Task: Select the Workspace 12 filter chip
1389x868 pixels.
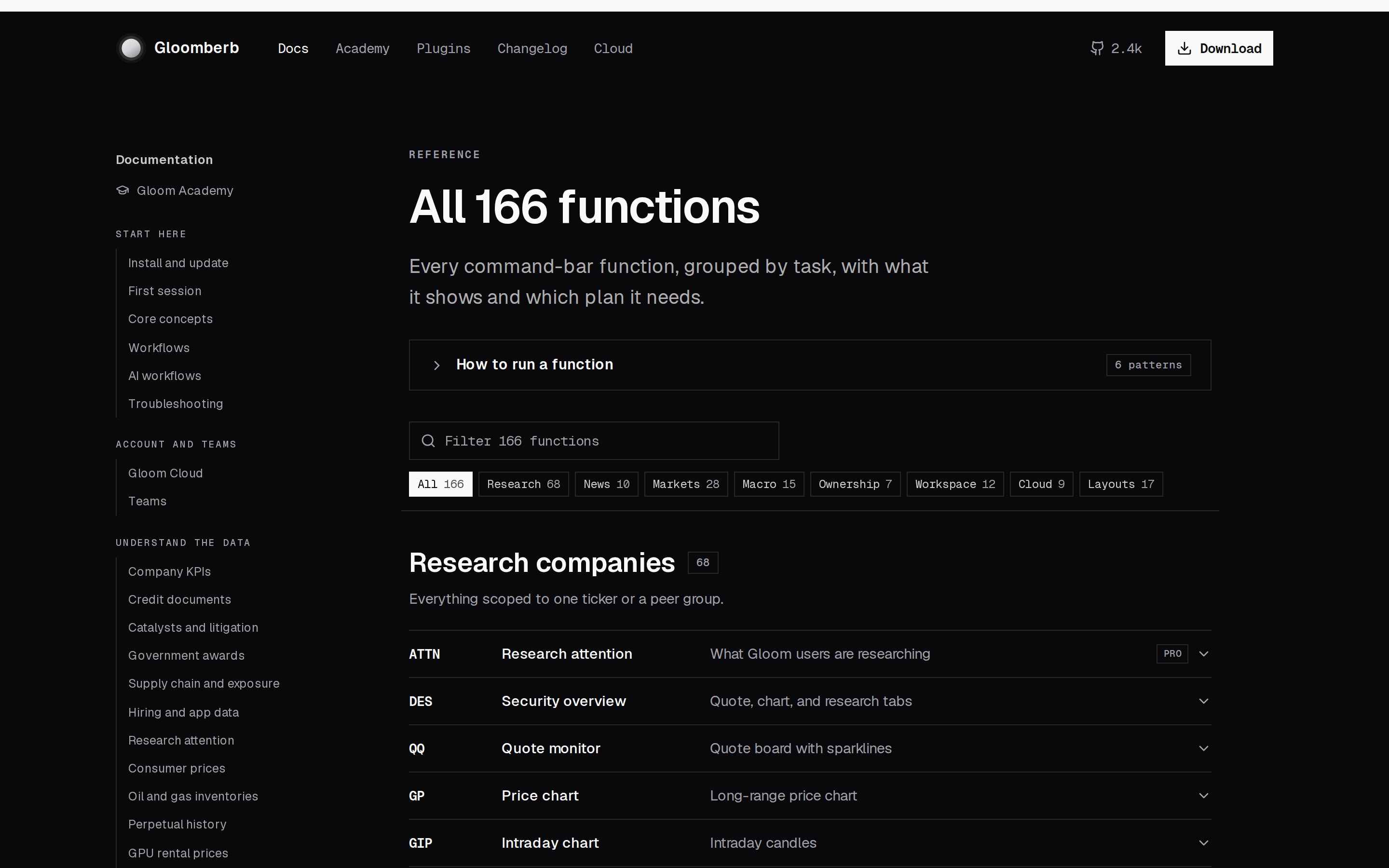Action: [x=955, y=484]
